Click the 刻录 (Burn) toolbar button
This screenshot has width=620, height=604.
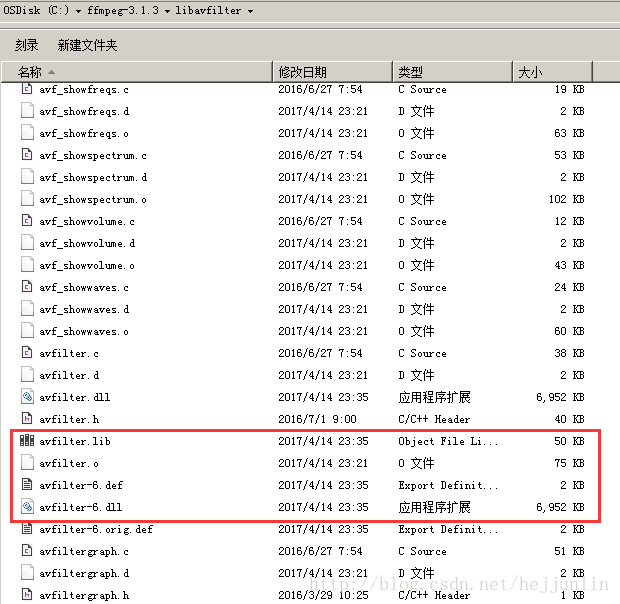pyautogui.click(x=26, y=45)
